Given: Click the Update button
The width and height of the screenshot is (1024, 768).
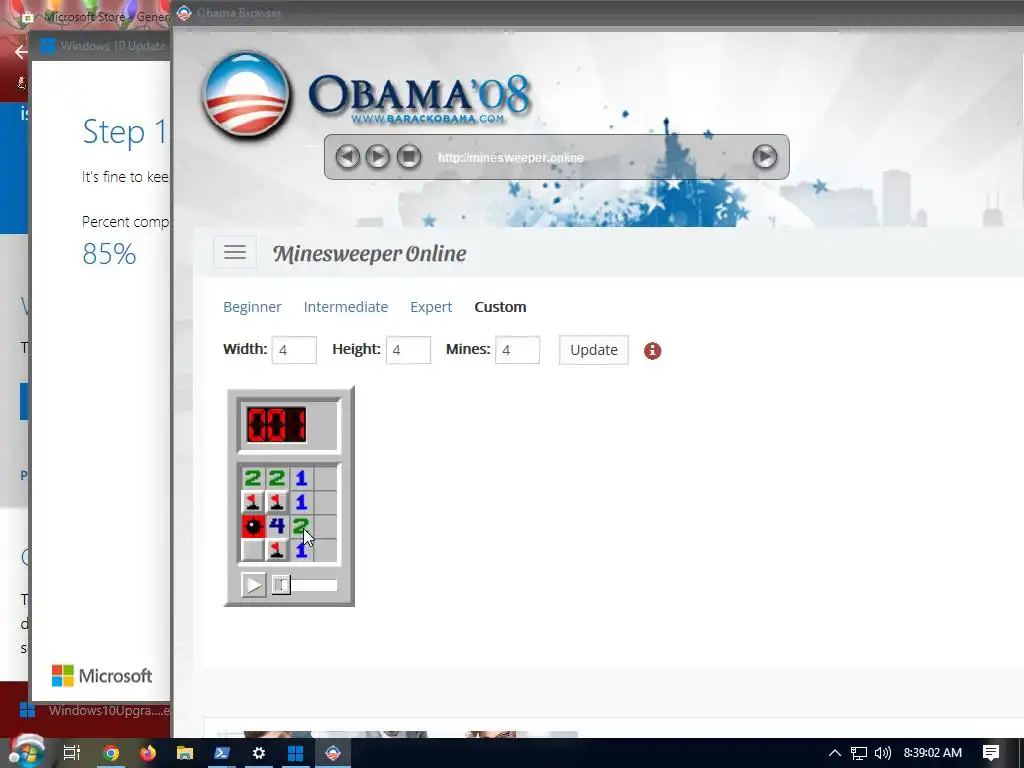Looking at the screenshot, I should (x=594, y=350).
